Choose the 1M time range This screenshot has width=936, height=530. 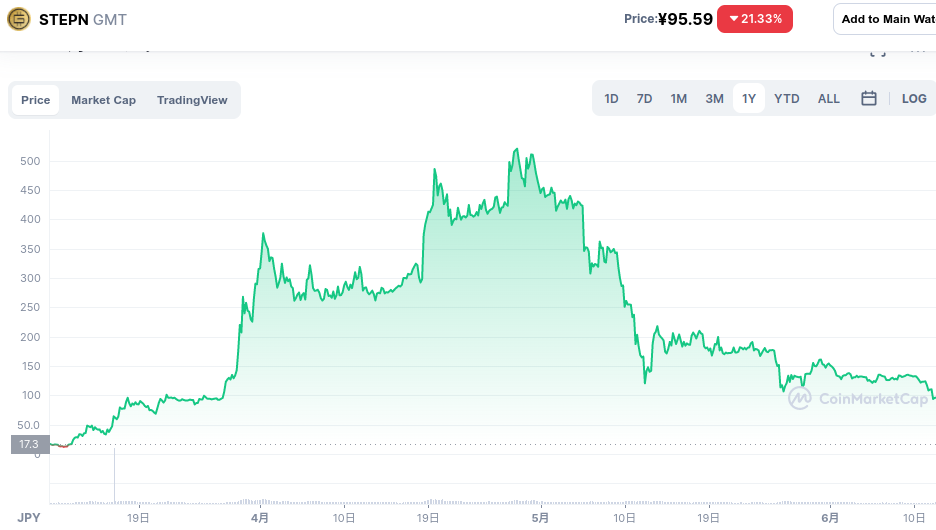click(678, 99)
